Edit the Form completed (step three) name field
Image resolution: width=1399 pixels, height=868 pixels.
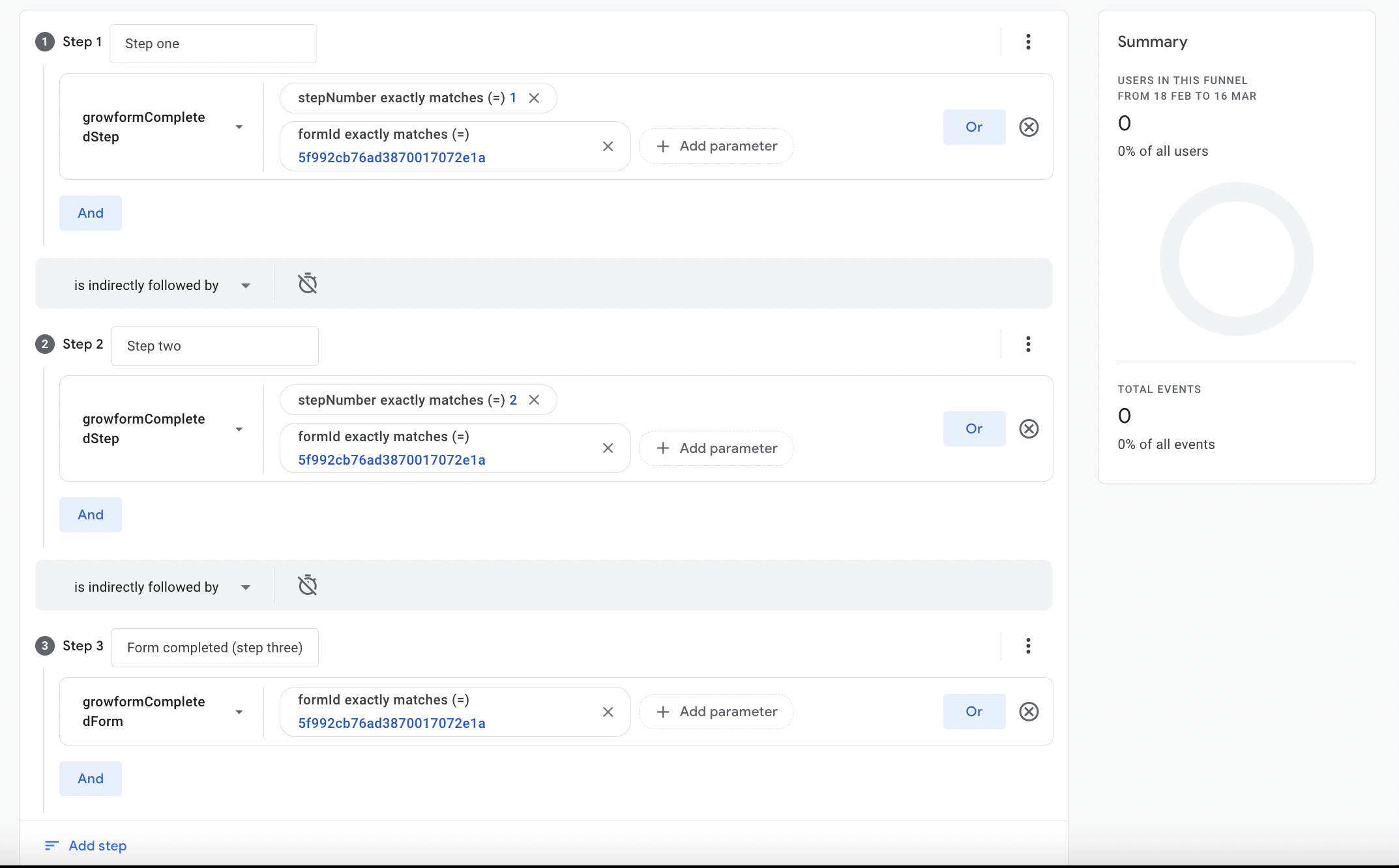click(x=215, y=648)
